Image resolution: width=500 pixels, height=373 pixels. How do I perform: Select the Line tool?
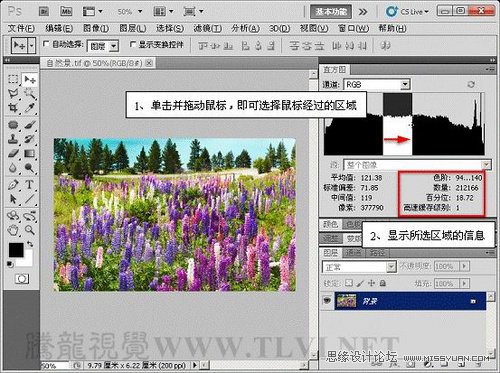coord(29,199)
